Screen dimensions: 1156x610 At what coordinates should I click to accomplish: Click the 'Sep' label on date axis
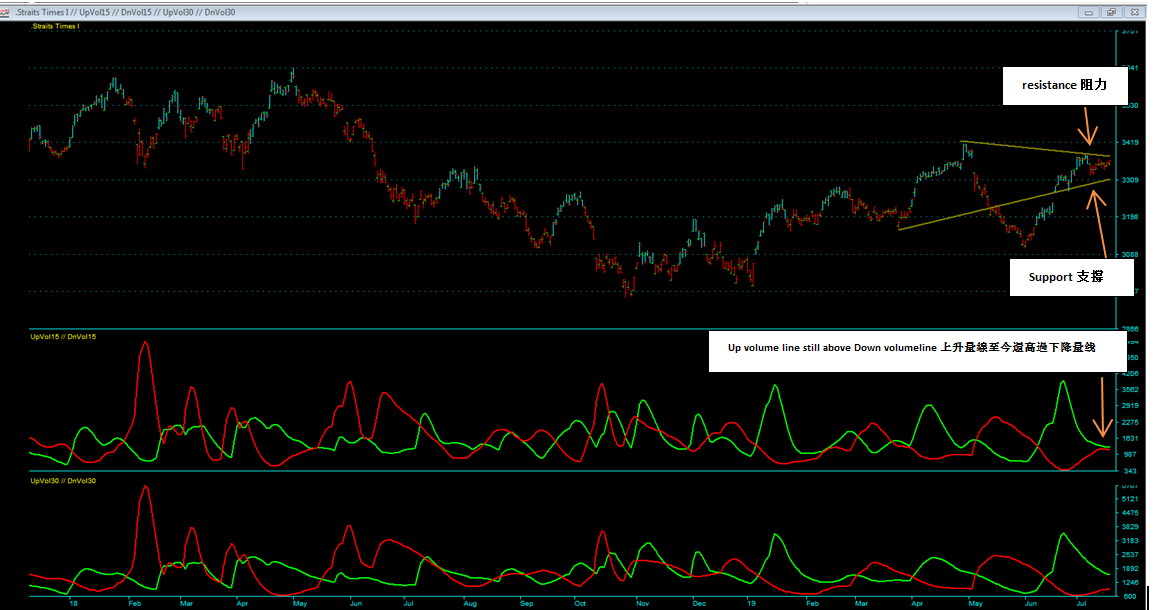tap(526, 603)
